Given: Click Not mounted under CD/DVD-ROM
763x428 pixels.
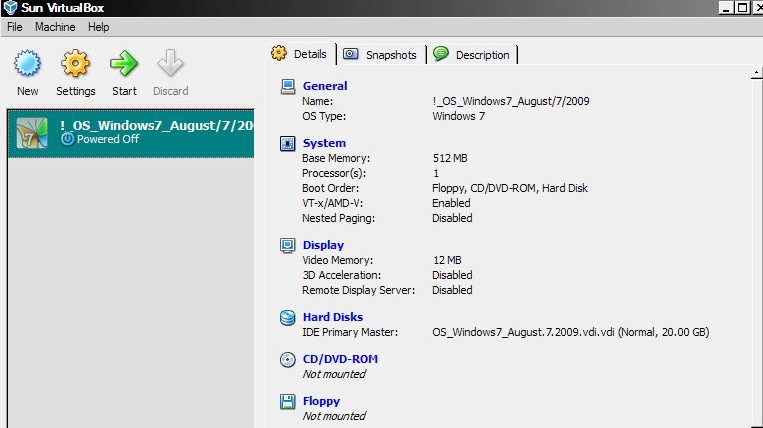Looking at the screenshot, I should (x=334, y=374).
